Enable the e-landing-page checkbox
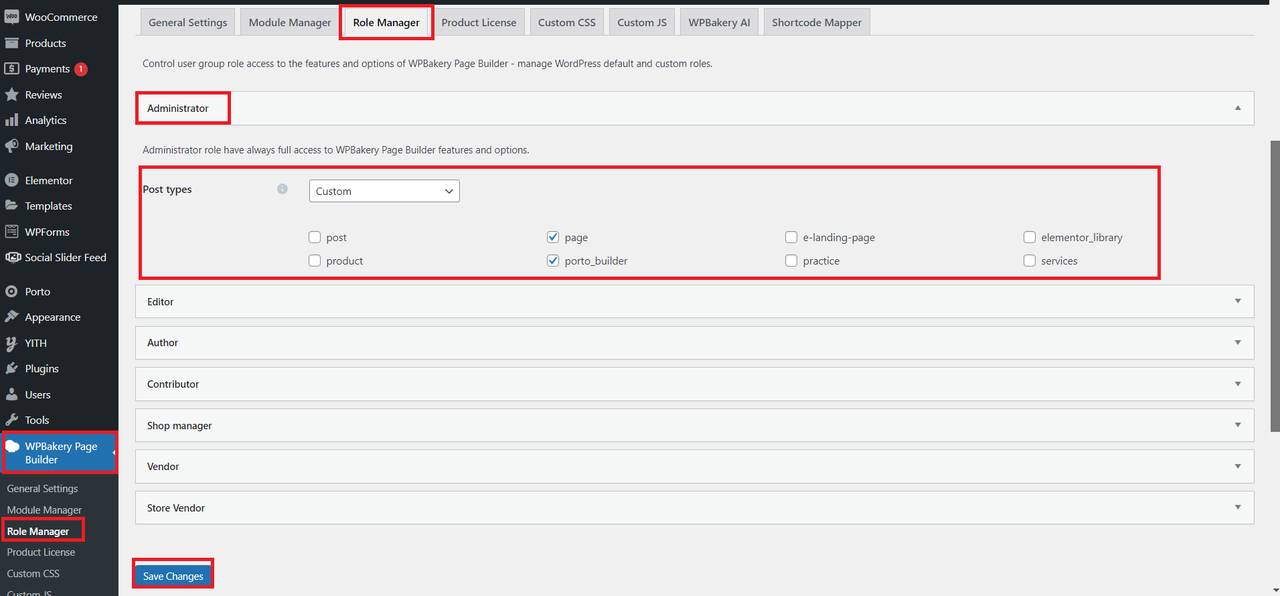The height and width of the screenshot is (596, 1280). 792,238
